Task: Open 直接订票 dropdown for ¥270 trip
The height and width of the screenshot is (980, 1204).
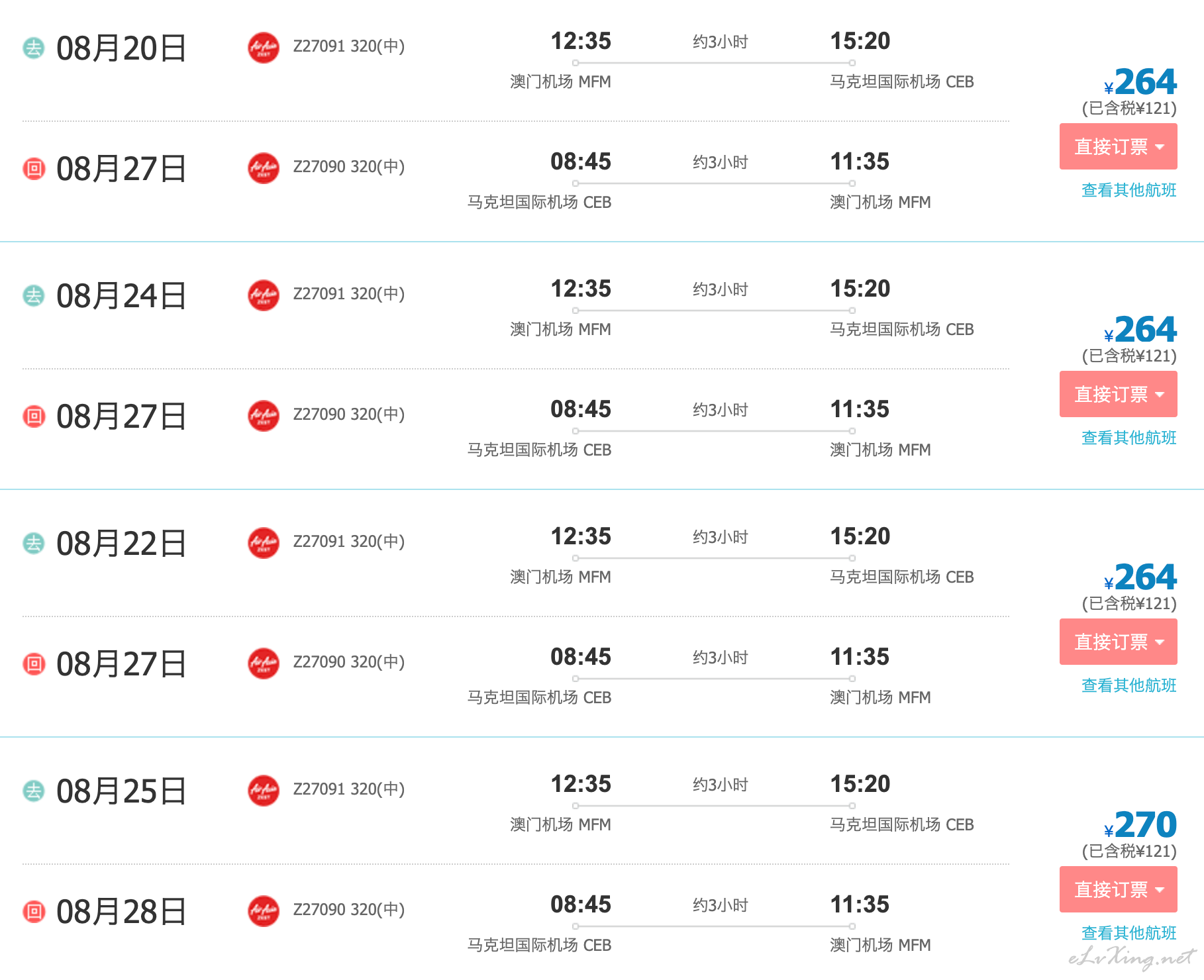Action: pyautogui.click(x=1118, y=889)
